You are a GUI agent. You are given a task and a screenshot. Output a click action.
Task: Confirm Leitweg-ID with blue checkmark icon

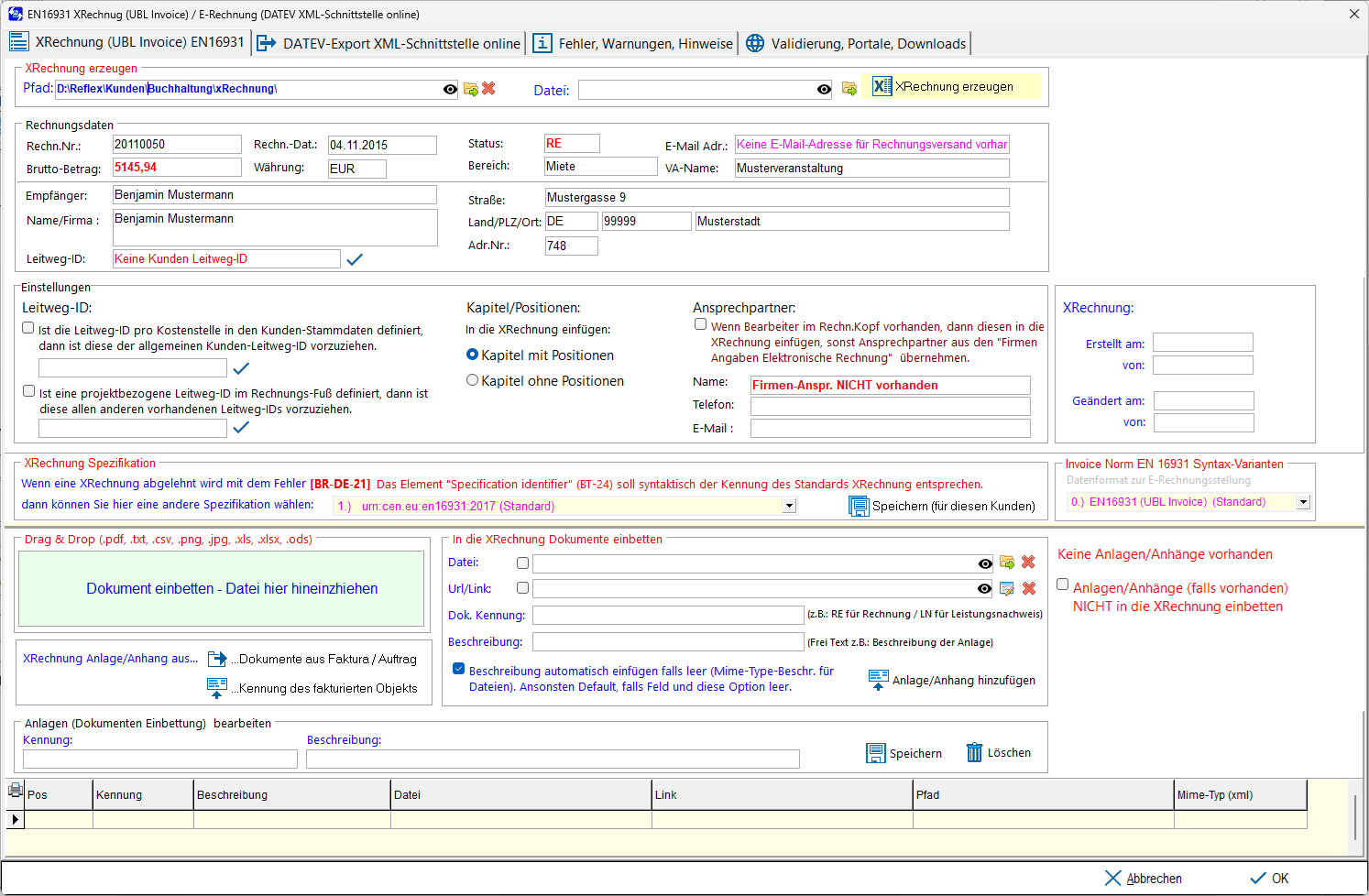coord(355,259)
